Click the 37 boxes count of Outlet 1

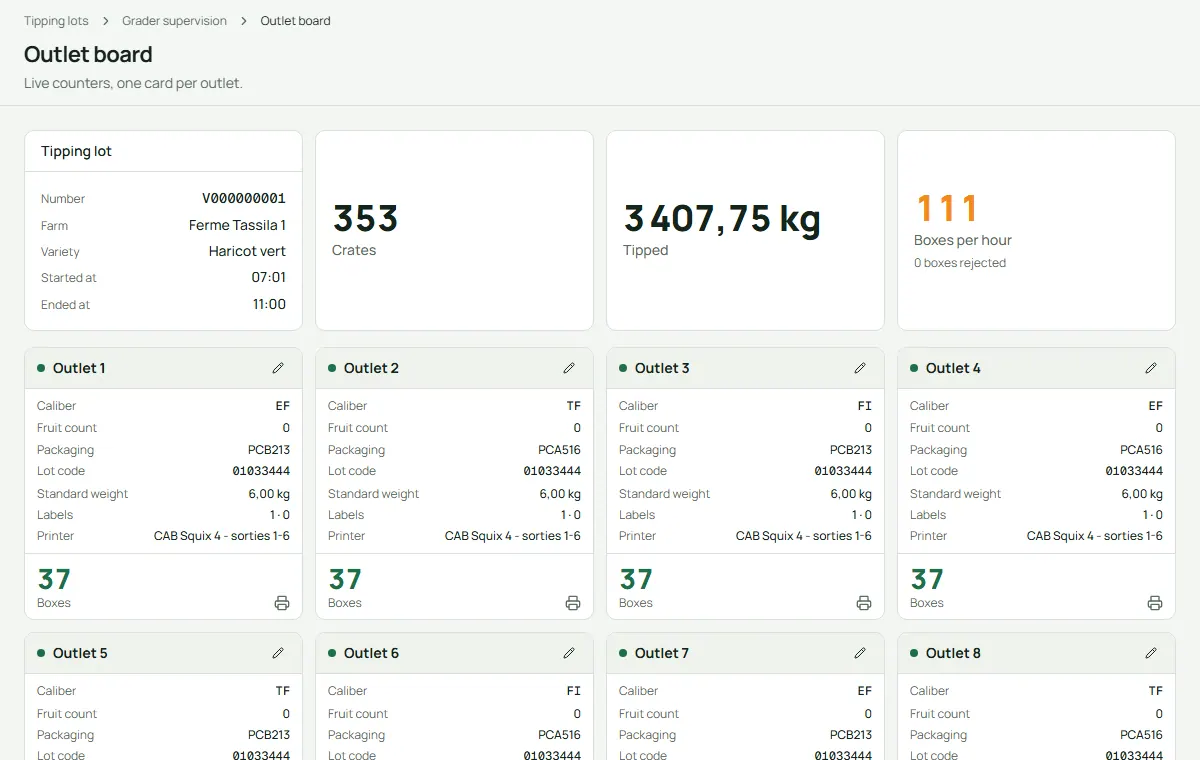coord(54,579)
